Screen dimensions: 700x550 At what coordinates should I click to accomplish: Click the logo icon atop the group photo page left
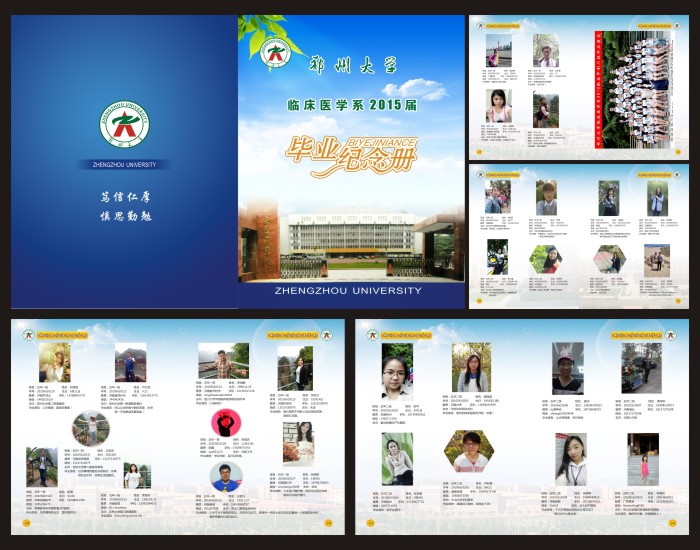(480, 26)
